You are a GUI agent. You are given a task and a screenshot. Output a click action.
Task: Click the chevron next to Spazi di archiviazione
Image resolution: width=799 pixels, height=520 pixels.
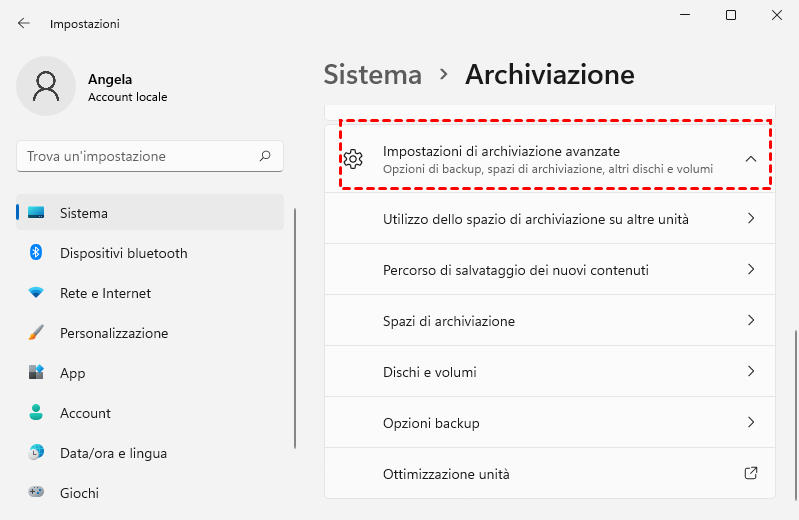point(750,321)
